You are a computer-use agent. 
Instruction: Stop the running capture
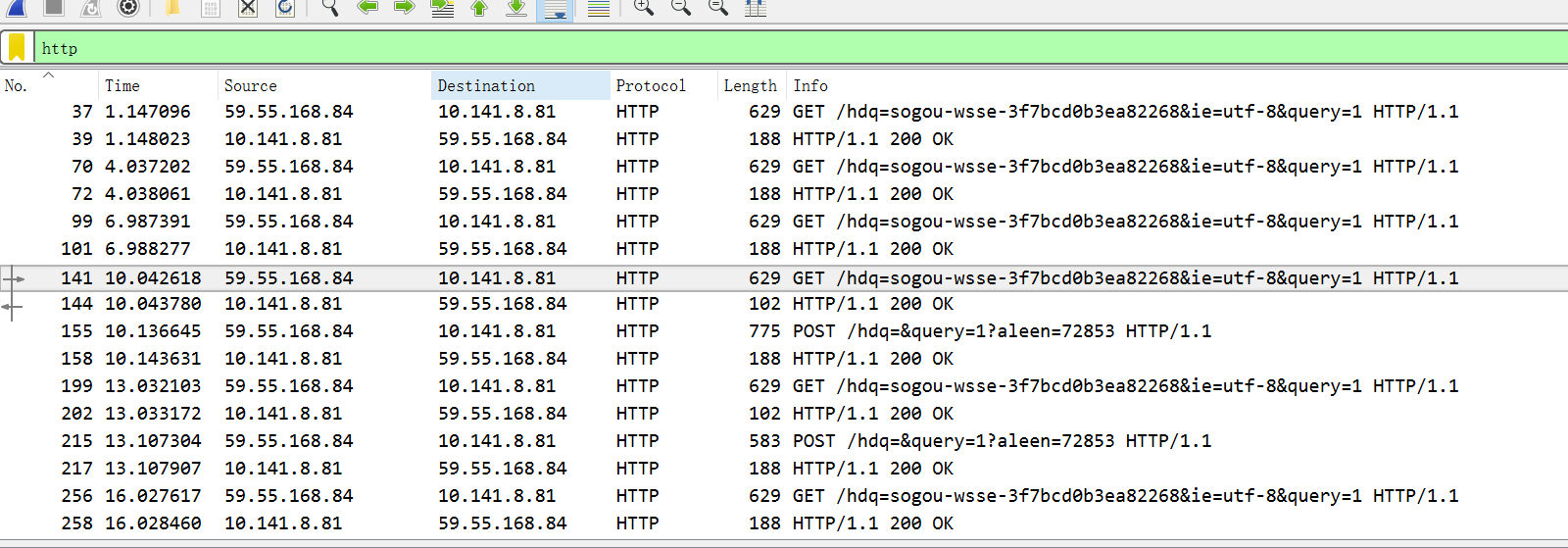(x=54, y=8)
